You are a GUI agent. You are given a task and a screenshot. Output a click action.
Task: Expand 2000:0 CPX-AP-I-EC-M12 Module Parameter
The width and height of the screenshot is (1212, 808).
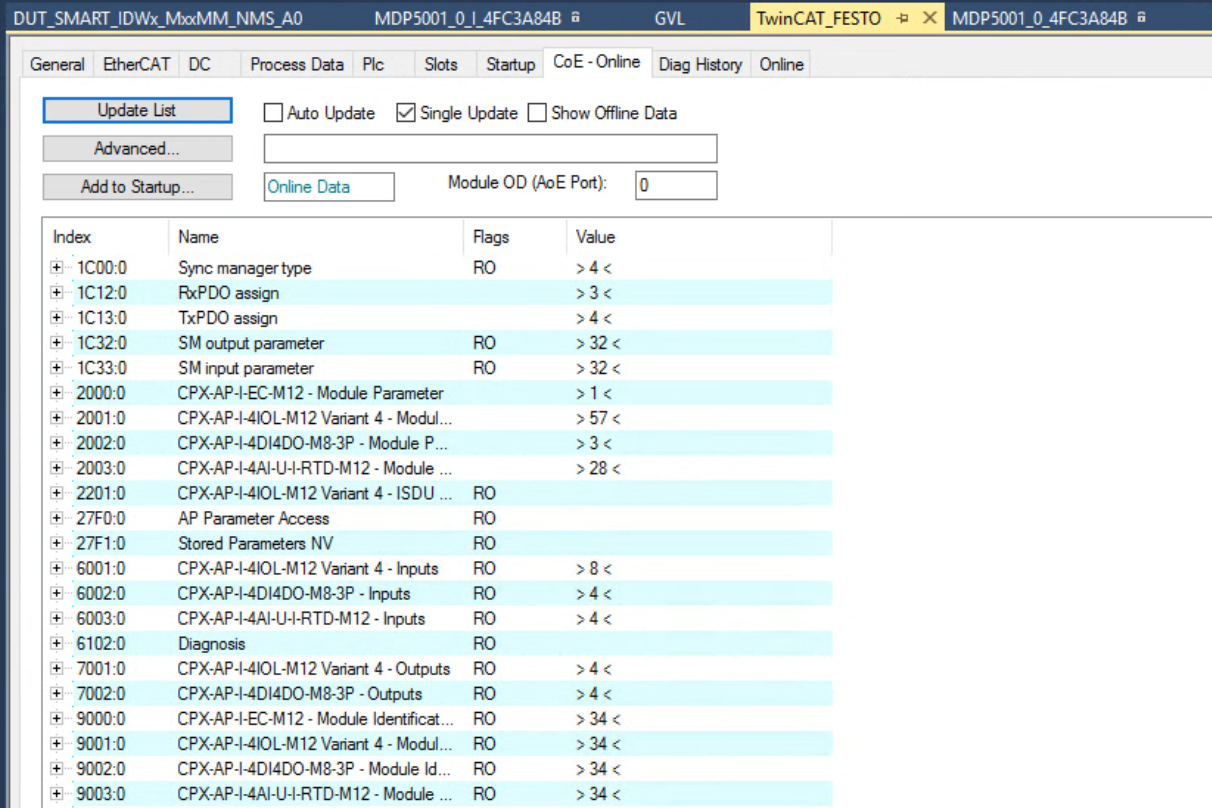point(57,393)
